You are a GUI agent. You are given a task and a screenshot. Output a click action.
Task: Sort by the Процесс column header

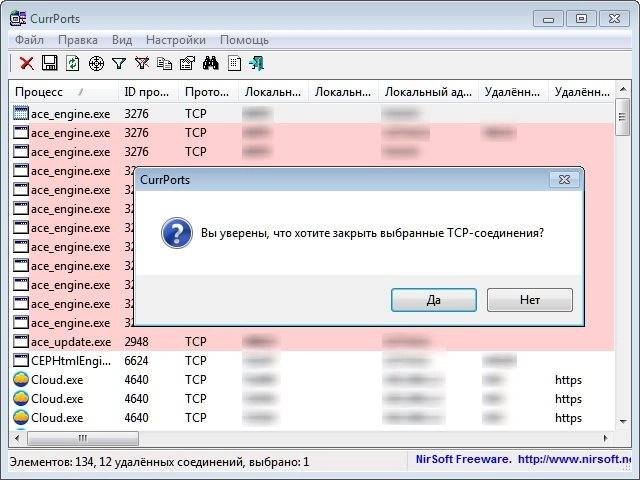coord(64,92)
